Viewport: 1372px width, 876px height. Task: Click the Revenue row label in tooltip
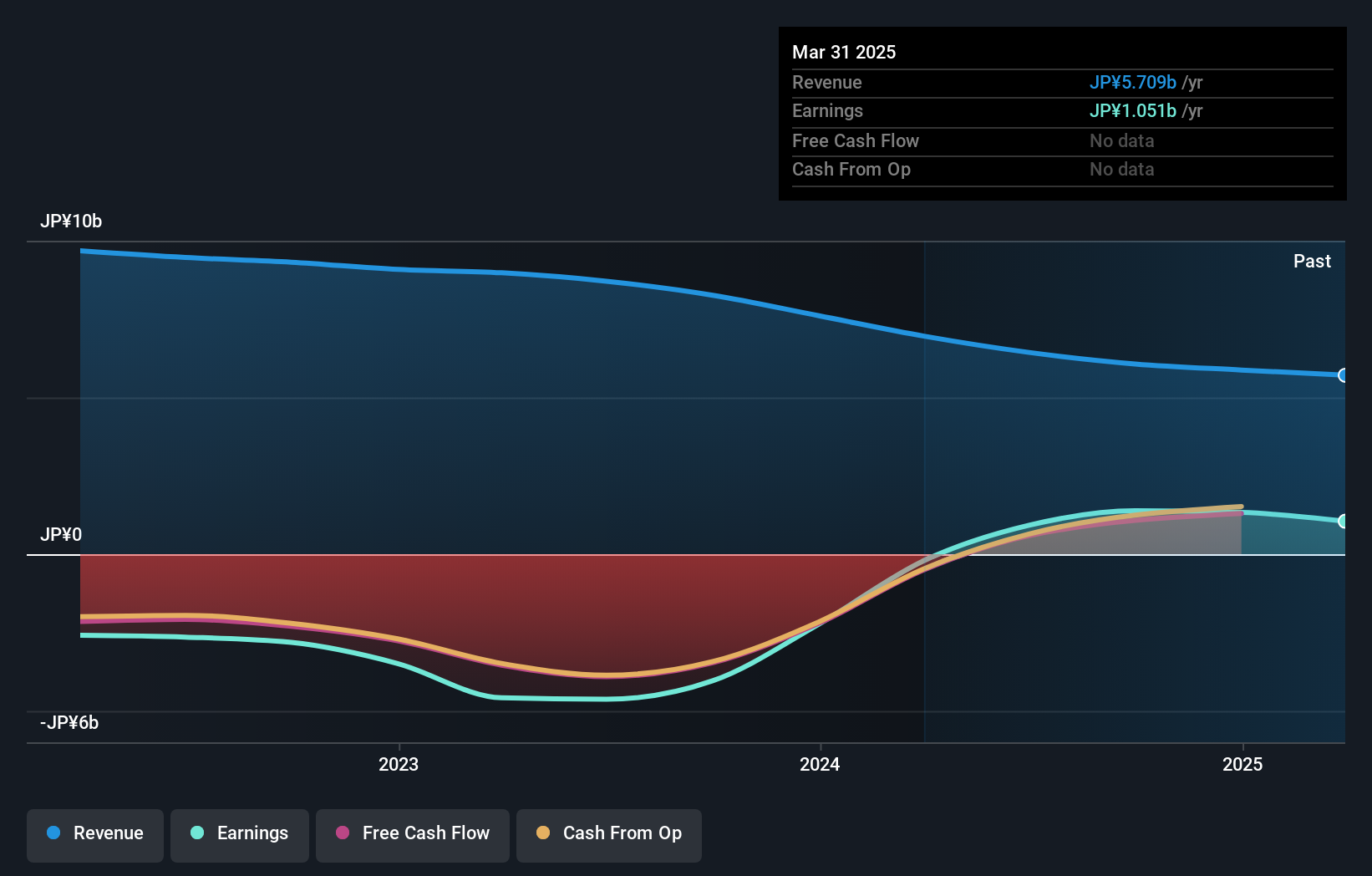(x=826, y=83)
